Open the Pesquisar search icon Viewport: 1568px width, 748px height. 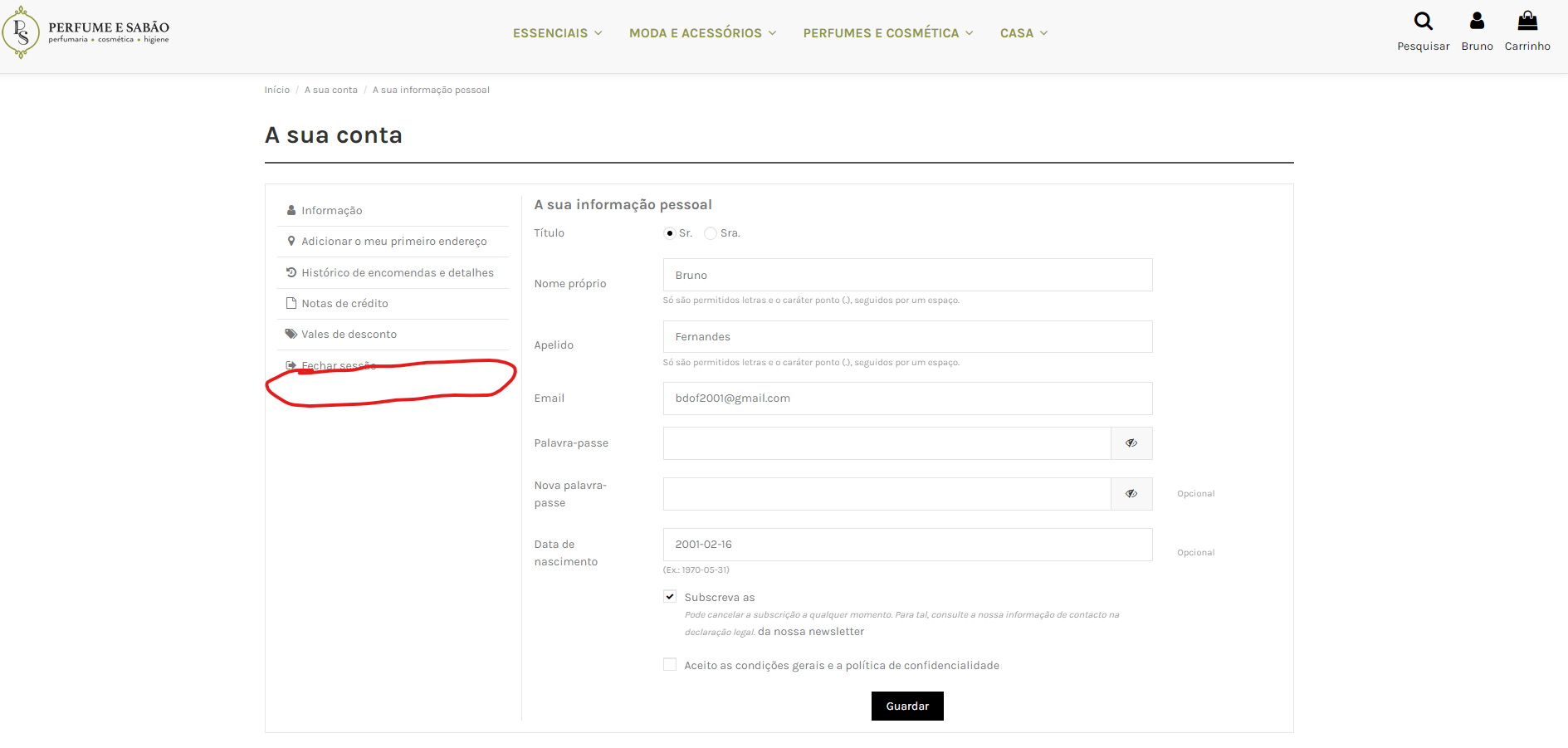1423,21
